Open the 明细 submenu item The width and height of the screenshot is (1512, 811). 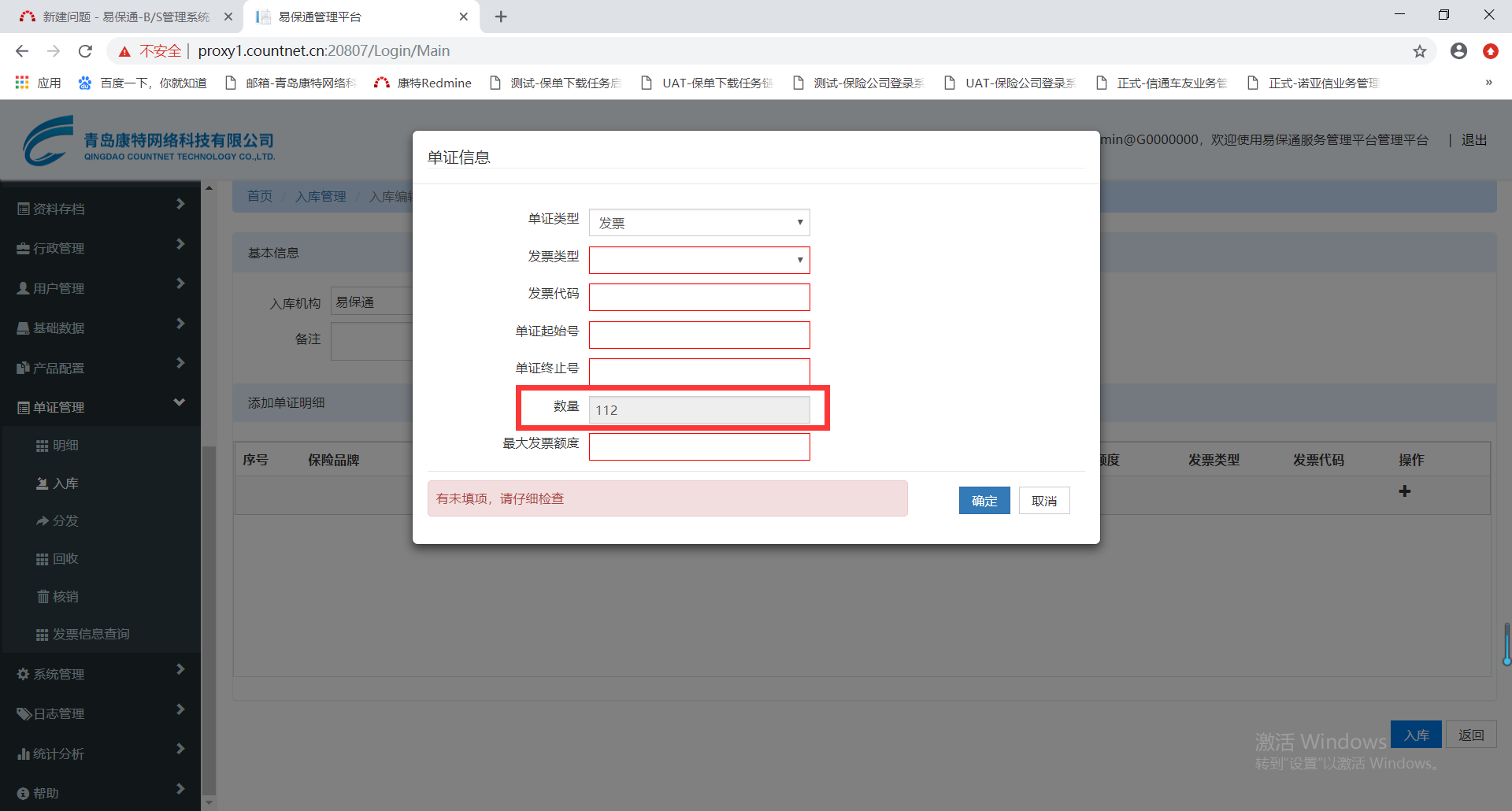point(65,446)
